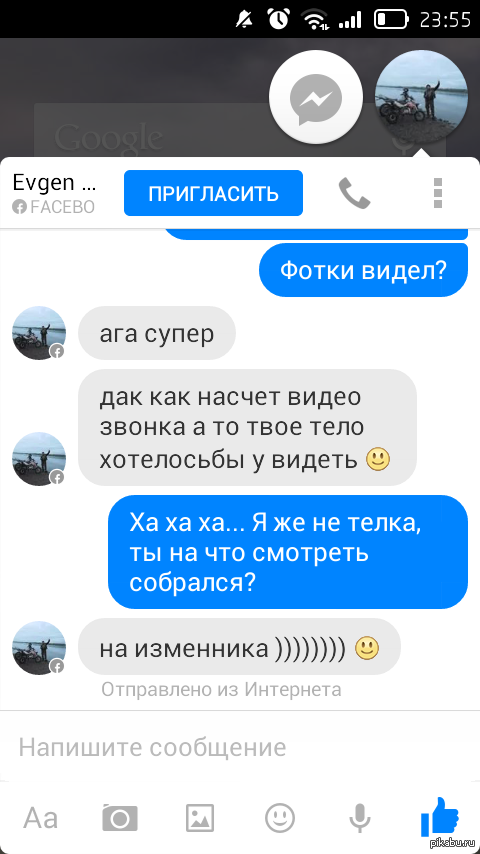The width and height of the screenshot is (480, 854).
Task: Focus the Напишите сообщение input field
Action: point(240,747)
